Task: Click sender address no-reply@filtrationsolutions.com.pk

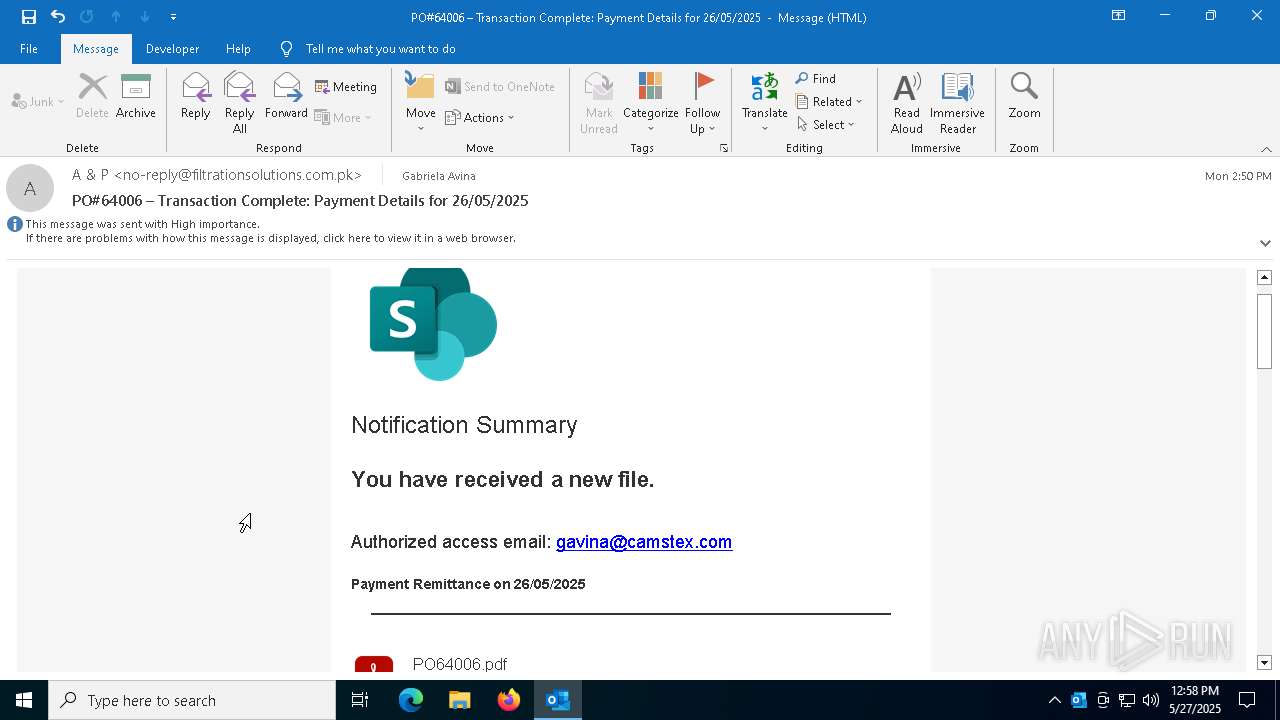Action: [x=237, y=175]
